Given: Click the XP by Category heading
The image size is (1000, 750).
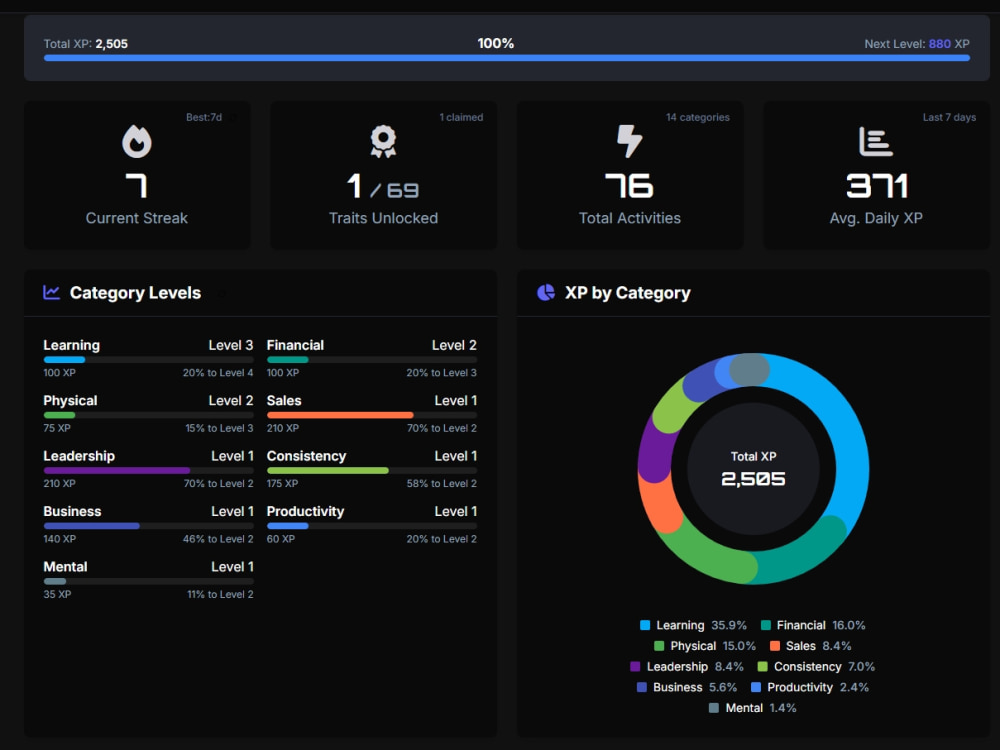Looking at the screenshot, I should [628, 293].
